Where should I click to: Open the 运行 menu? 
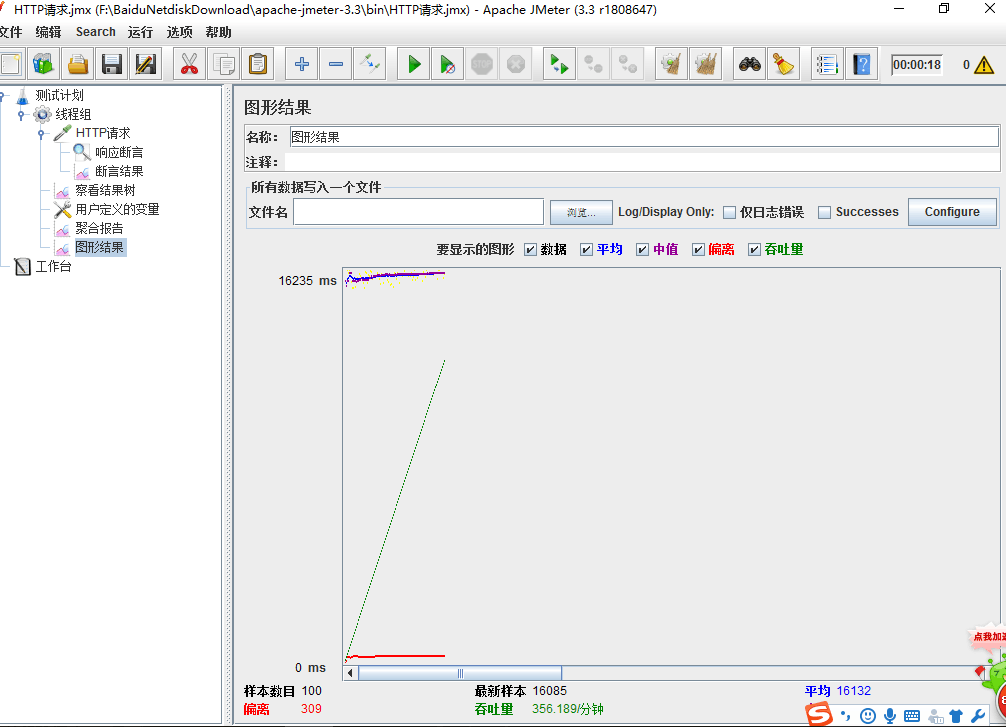click(x=140, y=32)
